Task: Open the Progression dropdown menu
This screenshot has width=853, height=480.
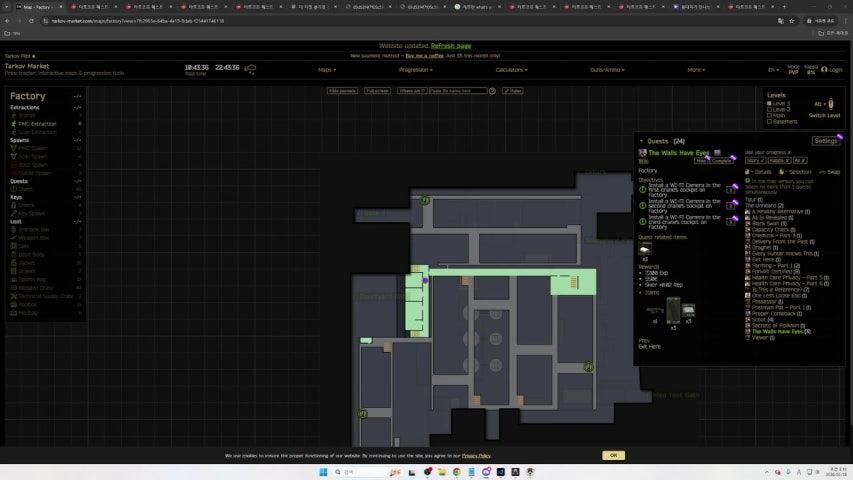Action: click(x=416, y=70)
